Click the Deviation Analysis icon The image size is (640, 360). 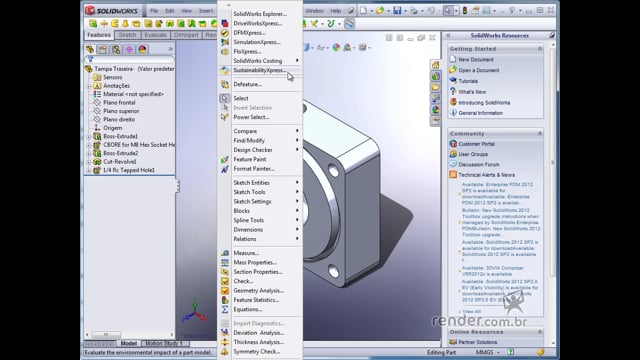pyautogui.click(x=225, y=333)
